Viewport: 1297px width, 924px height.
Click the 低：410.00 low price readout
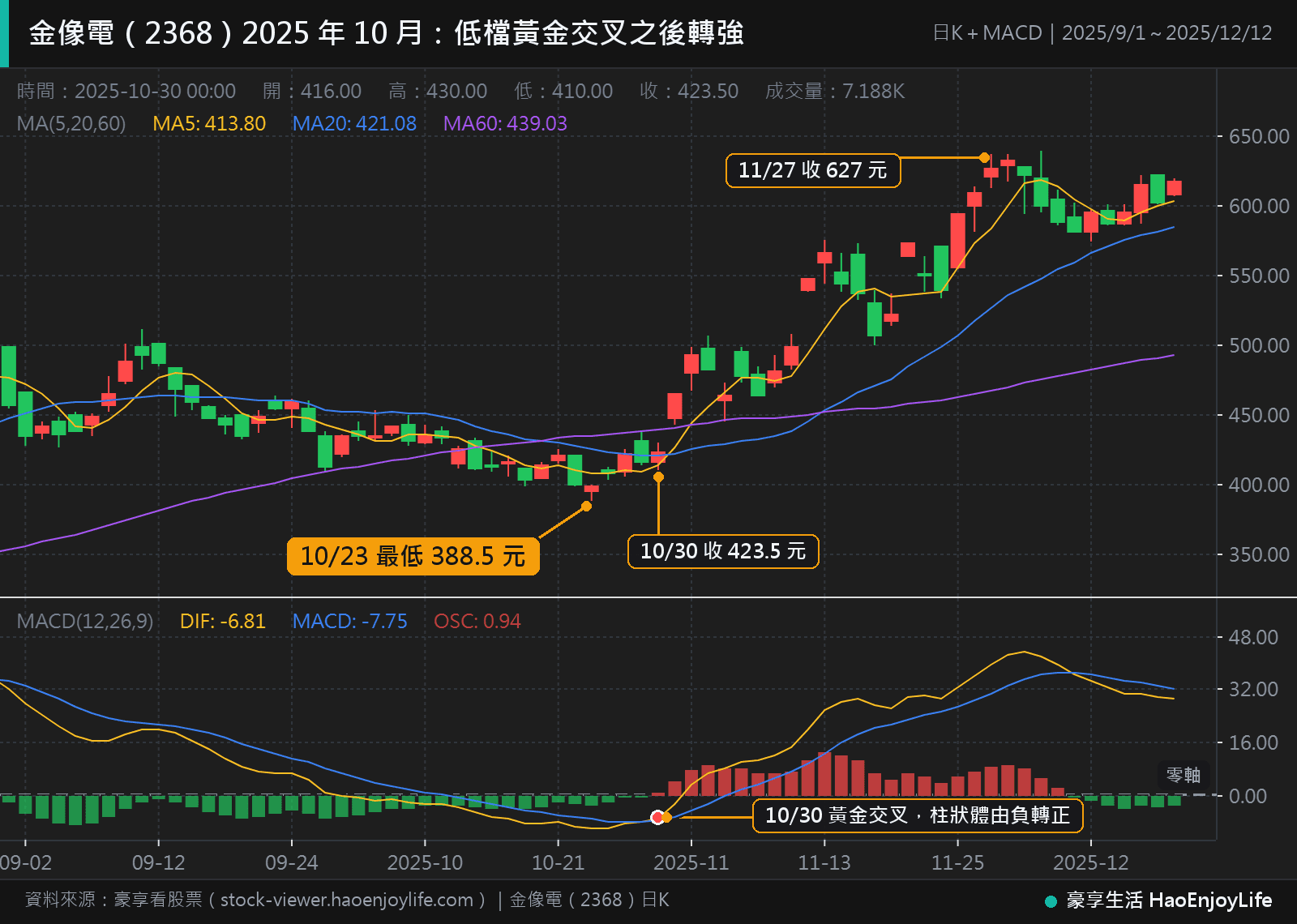[563, 91]
